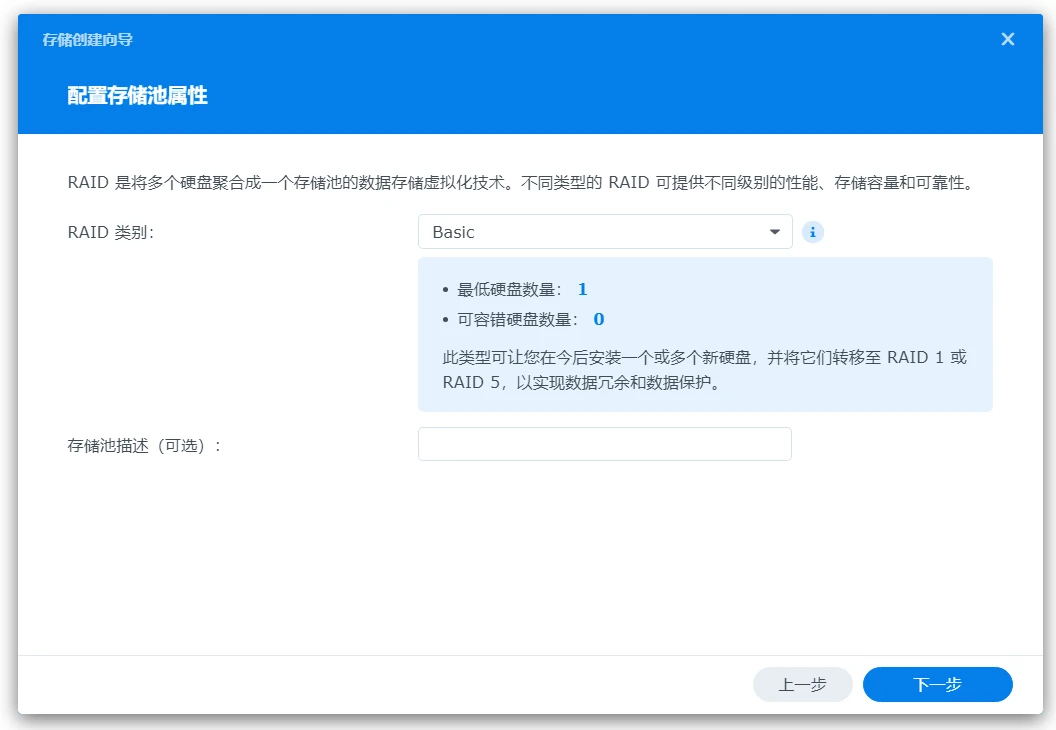
Task: Click the 配置存储池属性 heading
Action: tap(138, 96)
